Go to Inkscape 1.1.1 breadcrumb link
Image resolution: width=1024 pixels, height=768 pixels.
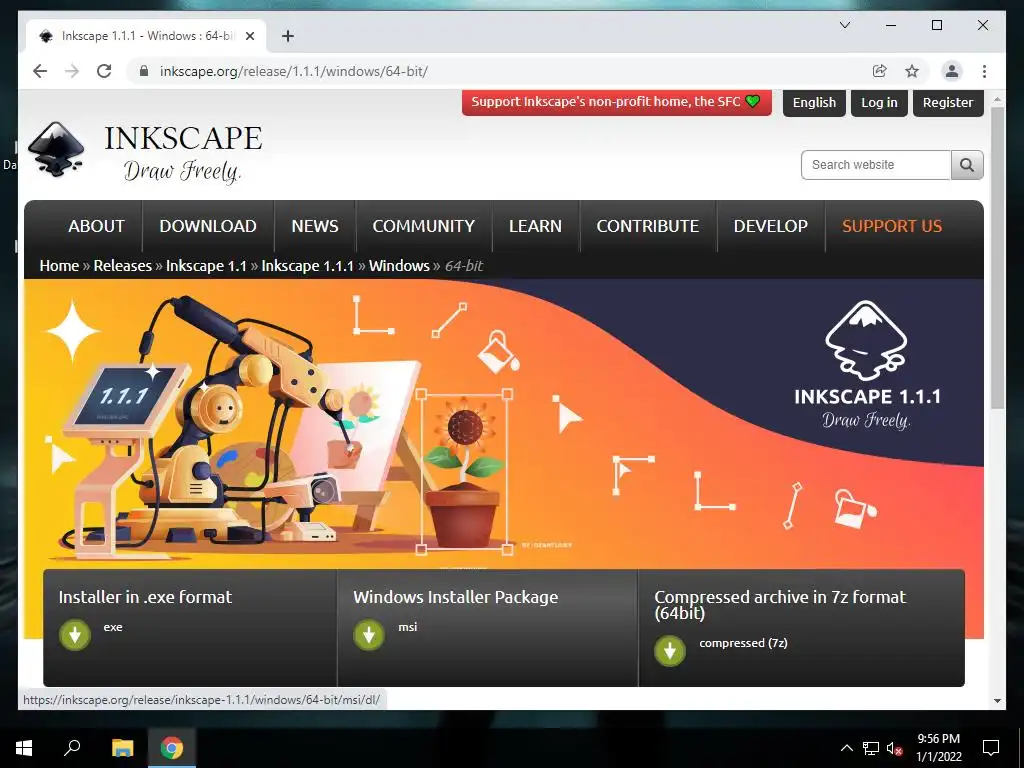tap(307, 266)
